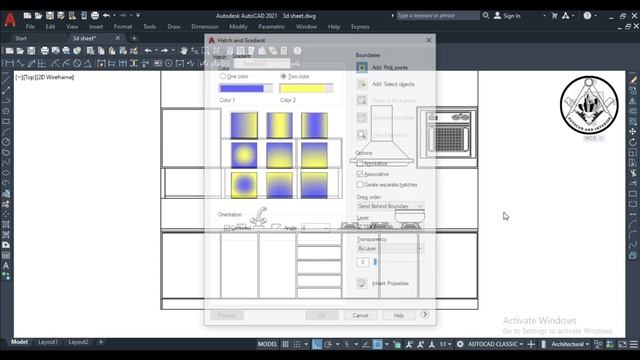The image size is (640, 360).
Task: Add new layout with plus button
Action: 101,342
